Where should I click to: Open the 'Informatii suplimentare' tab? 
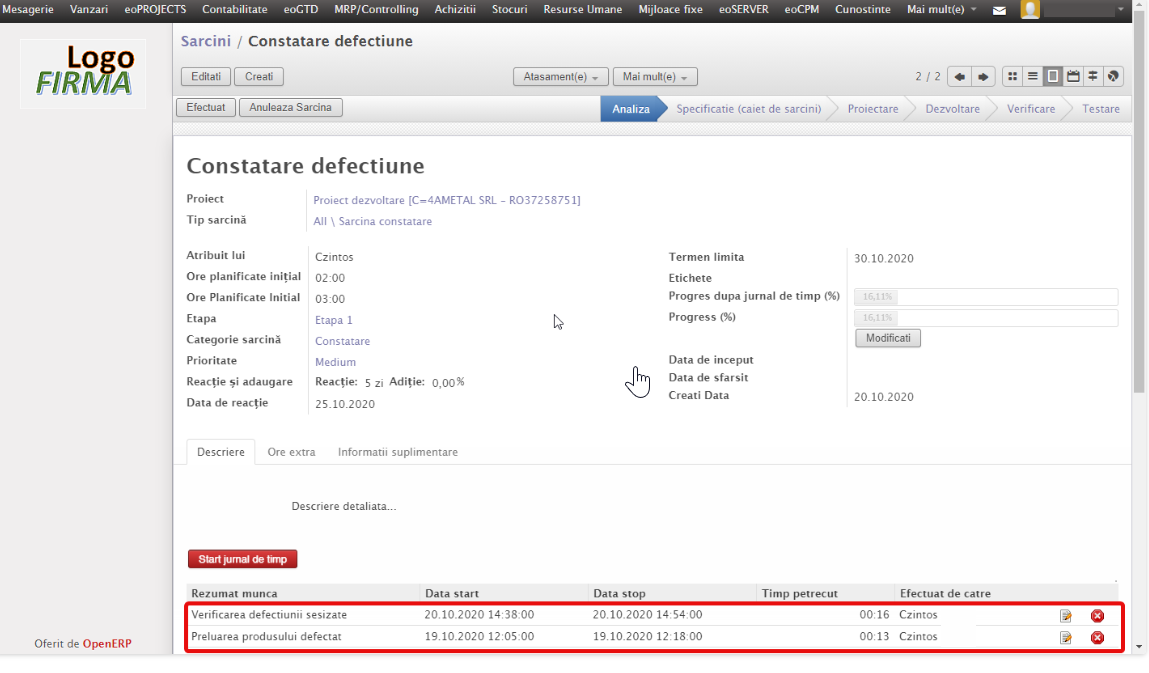coord(397,452)
